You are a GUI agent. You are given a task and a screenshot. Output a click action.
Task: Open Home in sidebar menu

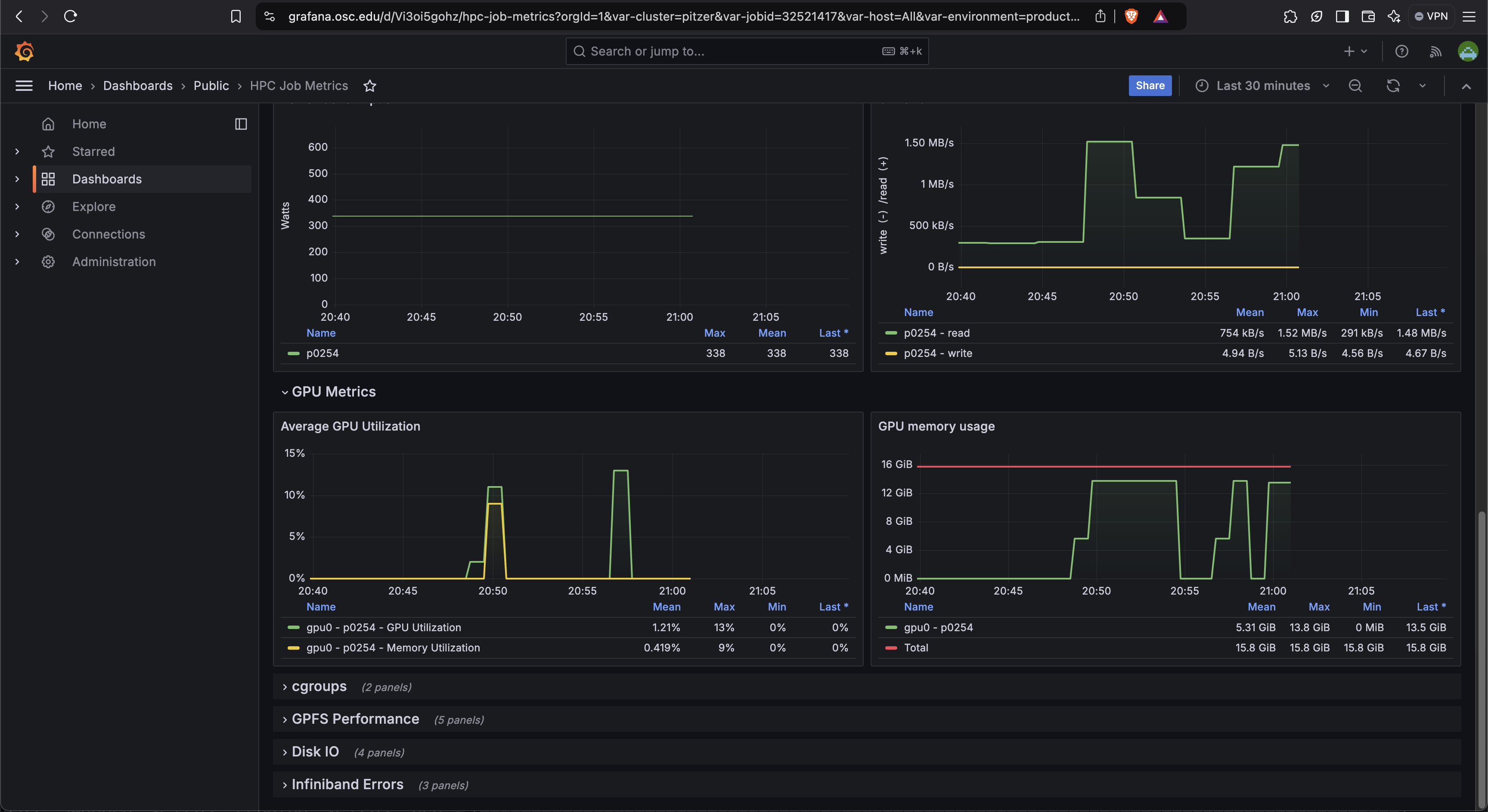pyautogui.click(x=89, y=124)
